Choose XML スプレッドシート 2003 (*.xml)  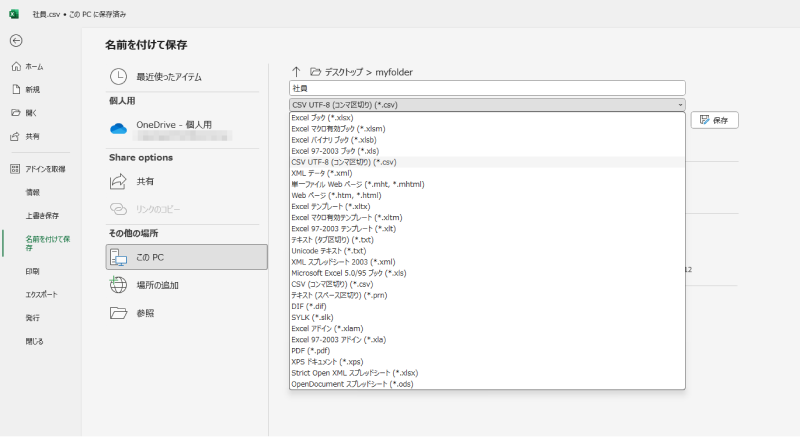(x=487, y=262)
